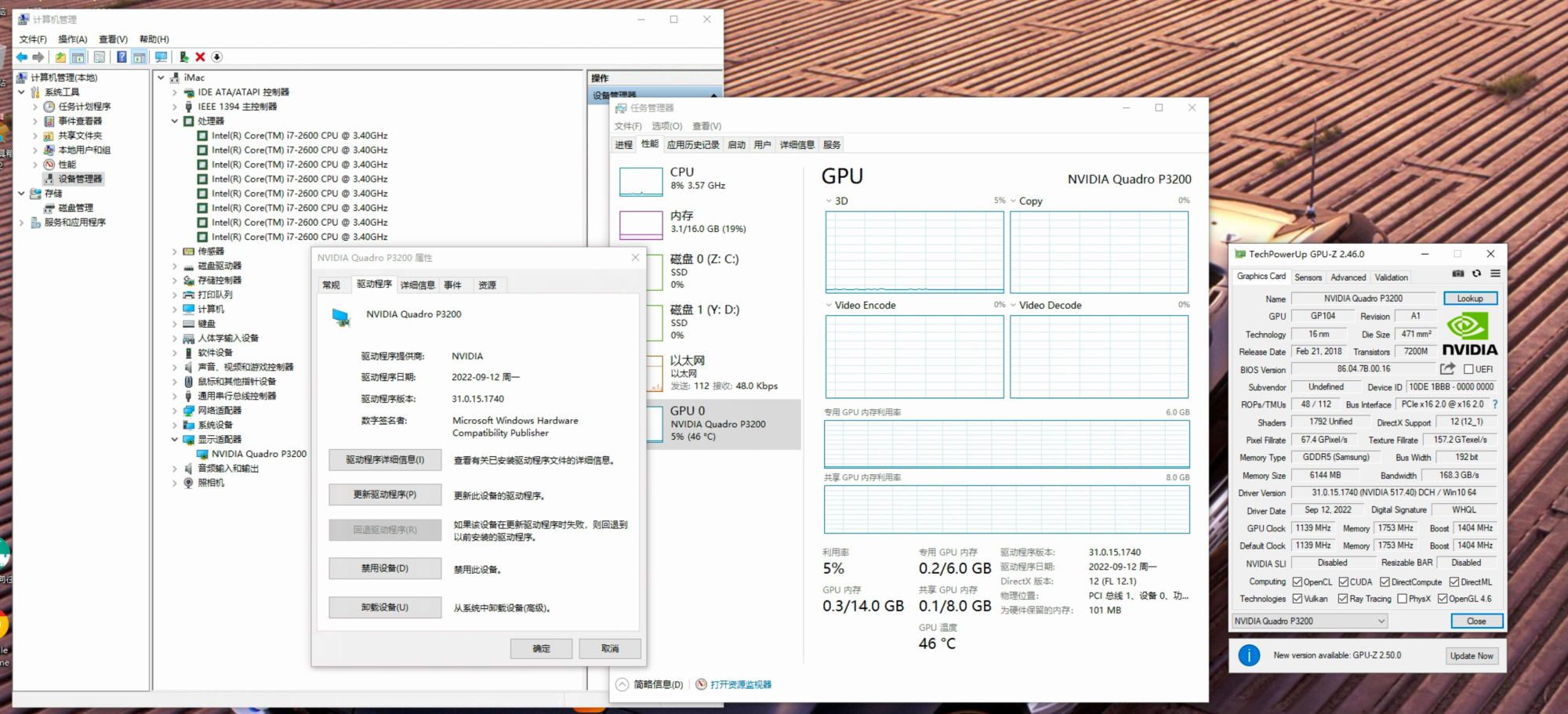Click Update Now in GPU-Z
The width and height of the screenshot is (1568, 714).
click(x=1472, y=656)
